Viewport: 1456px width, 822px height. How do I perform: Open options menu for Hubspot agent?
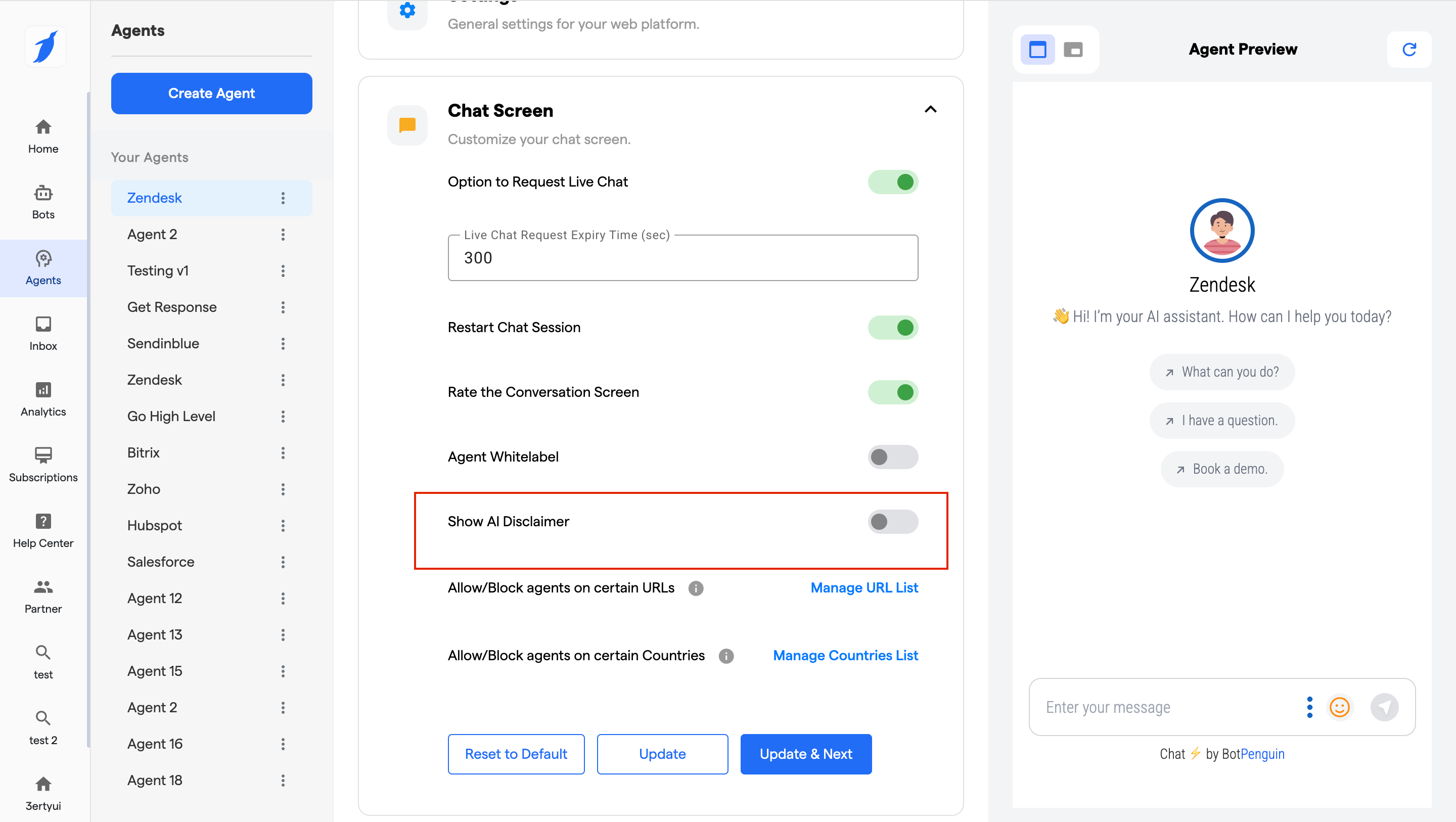283,525
